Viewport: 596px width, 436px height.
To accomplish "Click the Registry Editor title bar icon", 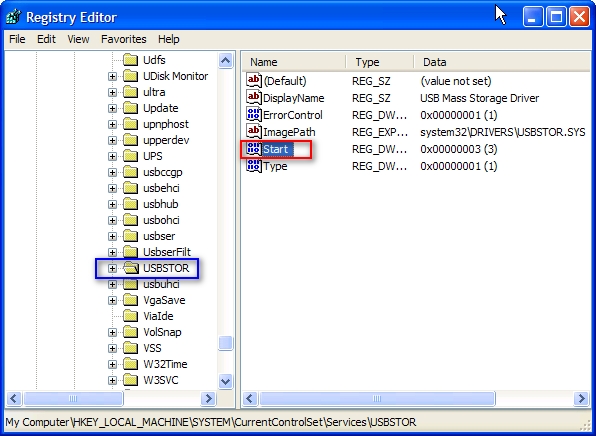I will point(14,17).
